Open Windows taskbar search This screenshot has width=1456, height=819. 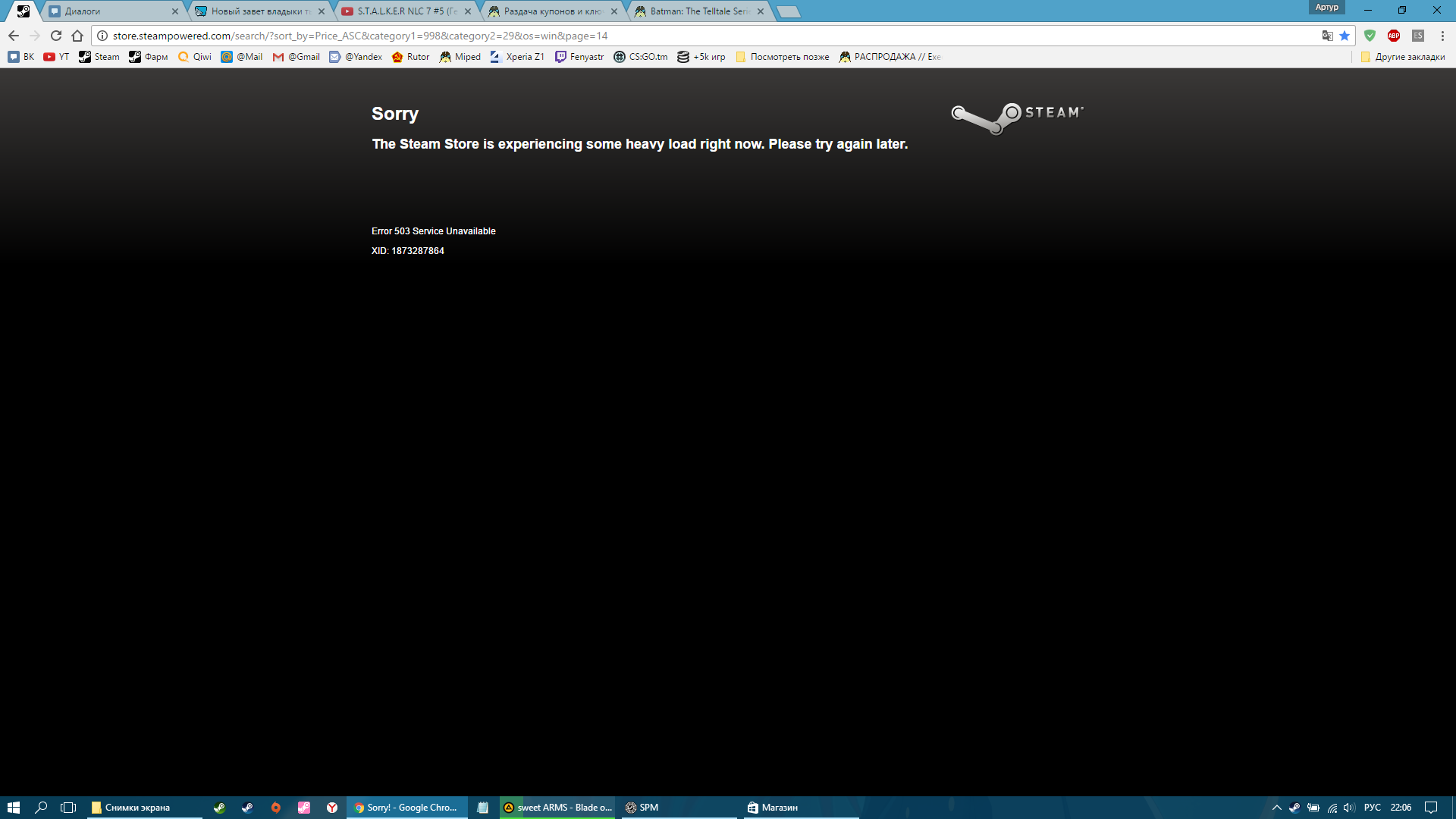41,808
